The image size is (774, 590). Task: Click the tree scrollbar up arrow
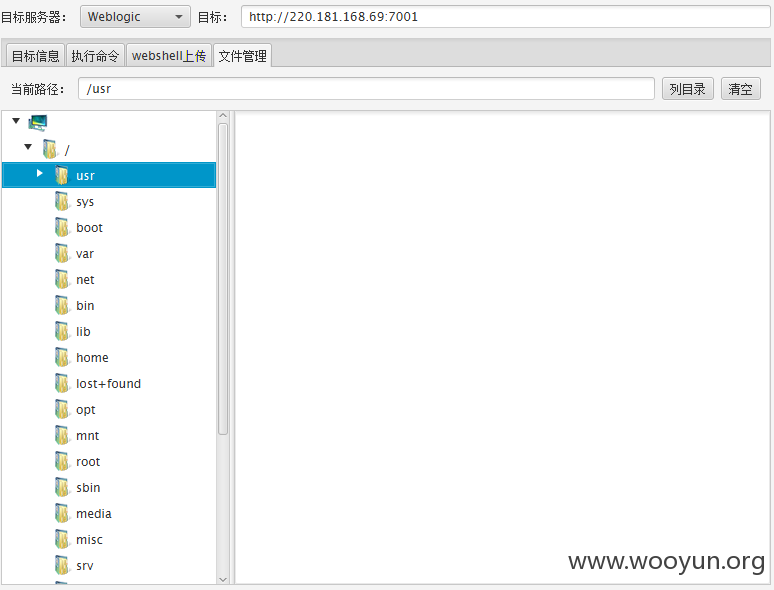(x=223, y=116)
